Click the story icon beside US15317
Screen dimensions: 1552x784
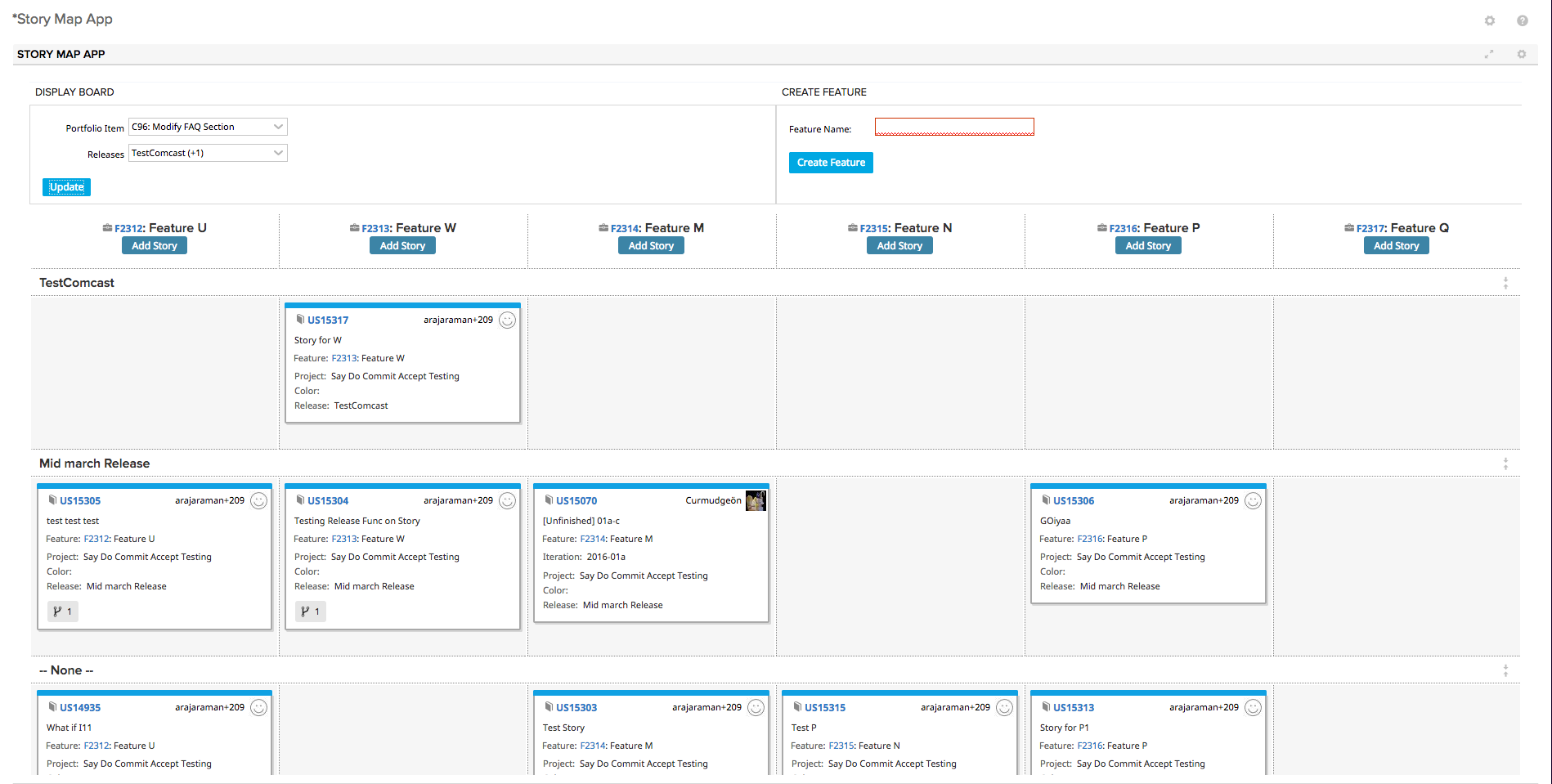(300, 320)
